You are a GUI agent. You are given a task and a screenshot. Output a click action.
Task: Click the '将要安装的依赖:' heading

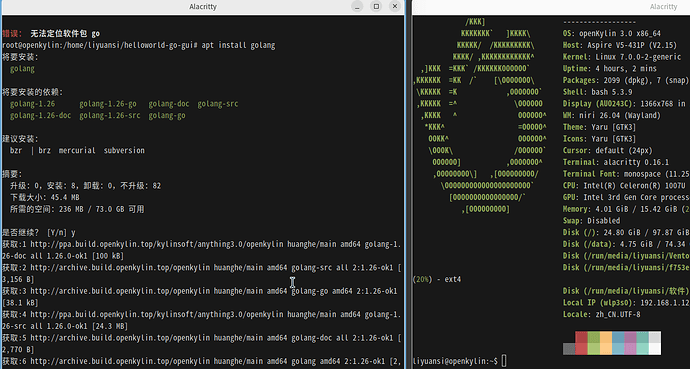pyautogui.click(x=33, y=92)
